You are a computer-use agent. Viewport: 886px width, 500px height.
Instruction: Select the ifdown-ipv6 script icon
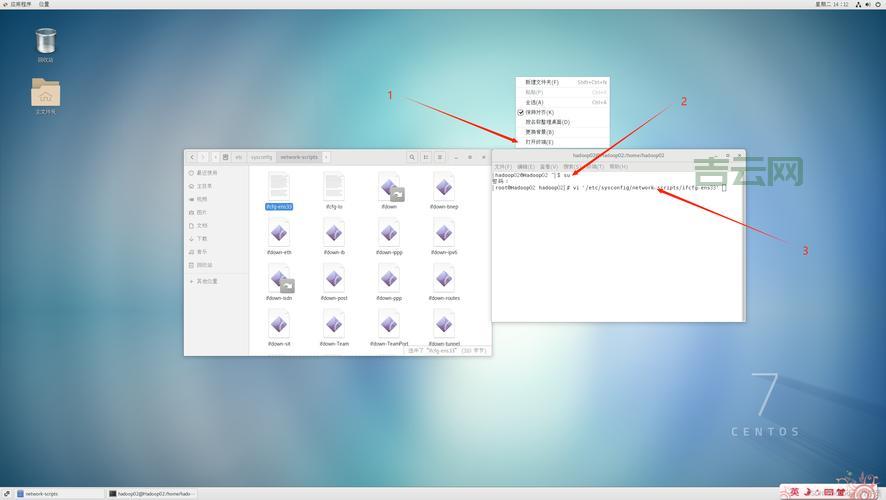(x=444, y=233)
